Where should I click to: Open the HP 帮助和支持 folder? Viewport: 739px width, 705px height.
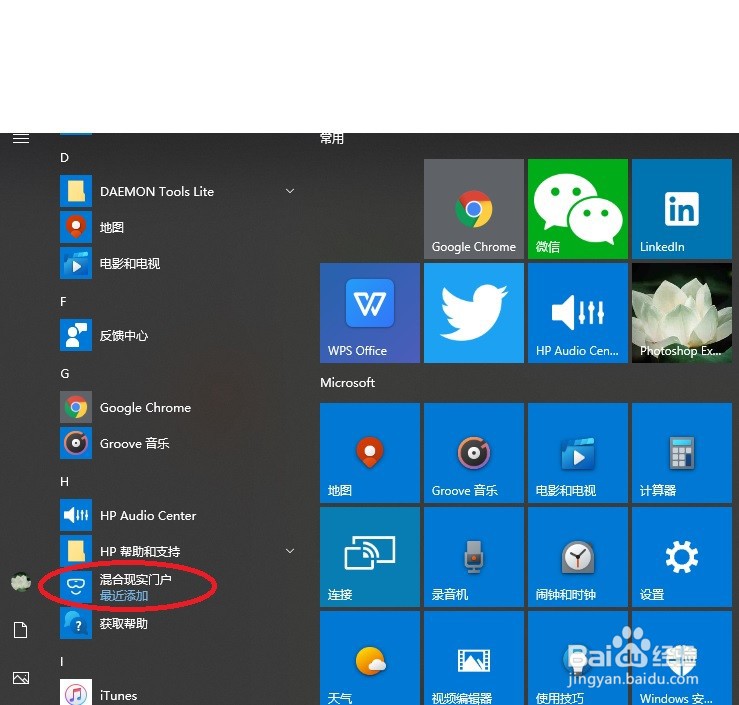point(177,551)
